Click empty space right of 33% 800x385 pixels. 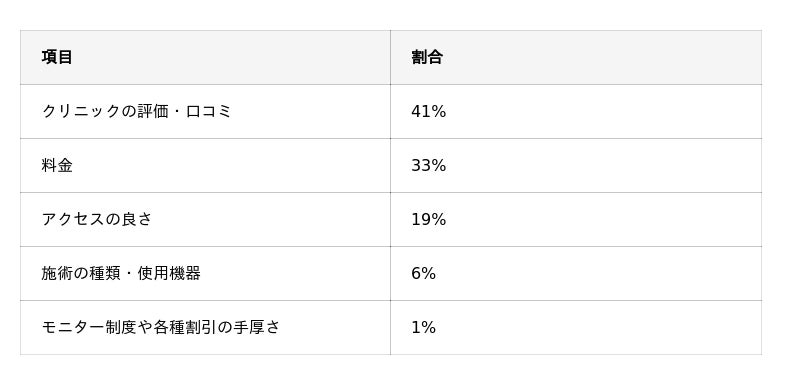coord(602,165)
